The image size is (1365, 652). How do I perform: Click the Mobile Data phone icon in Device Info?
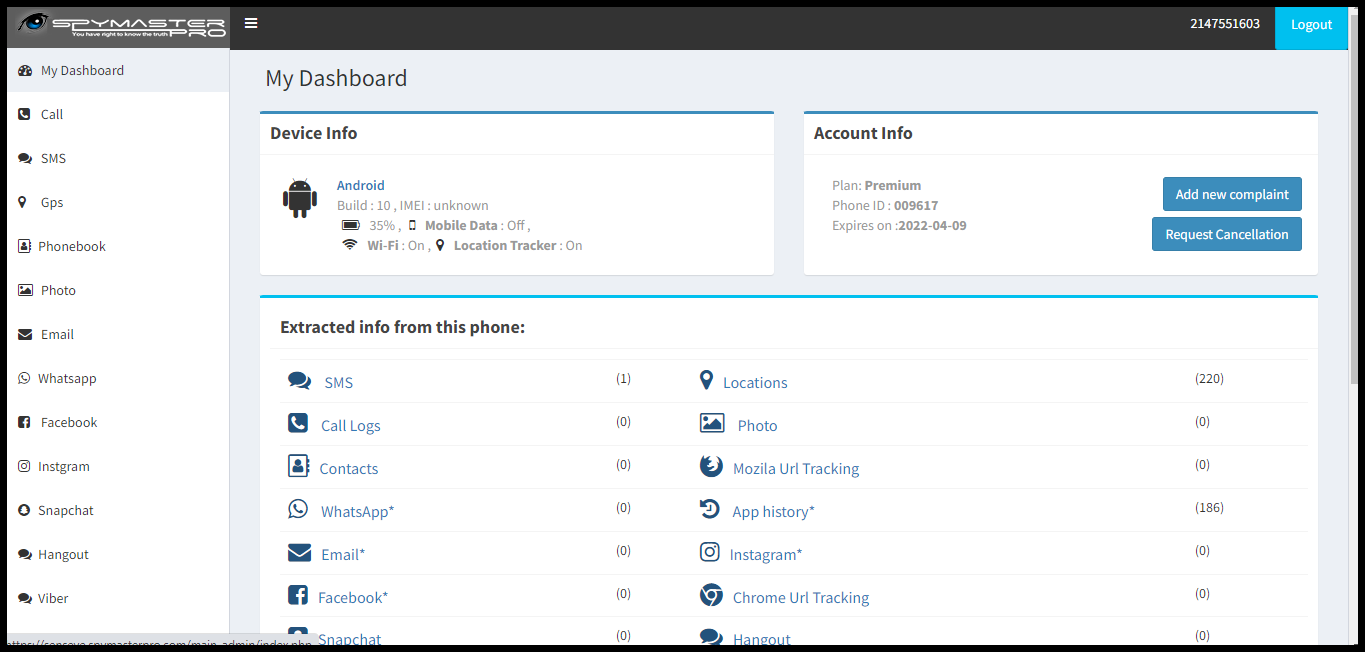pos(412,225)
